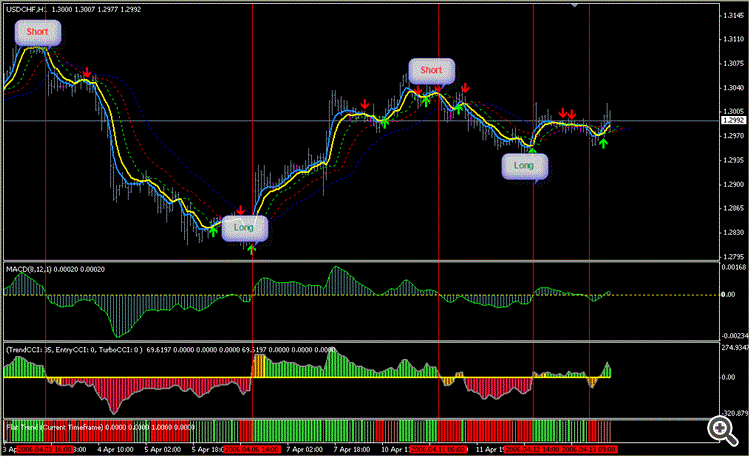The image size is (750, 457).
Task: Select the Long callout near the 1.2830 level
Action: pos(244,228)
